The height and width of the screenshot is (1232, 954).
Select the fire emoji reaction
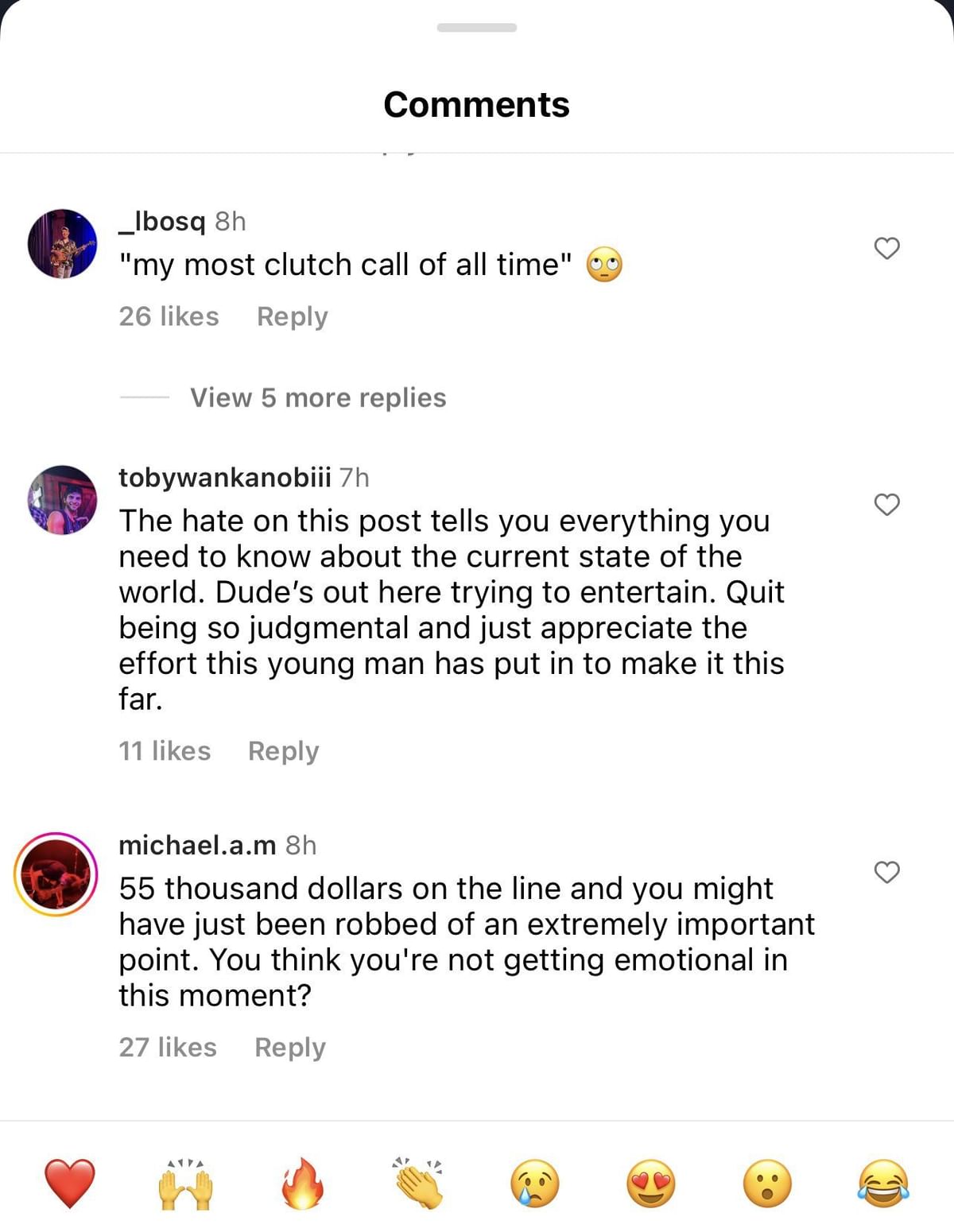[301, 1184]
